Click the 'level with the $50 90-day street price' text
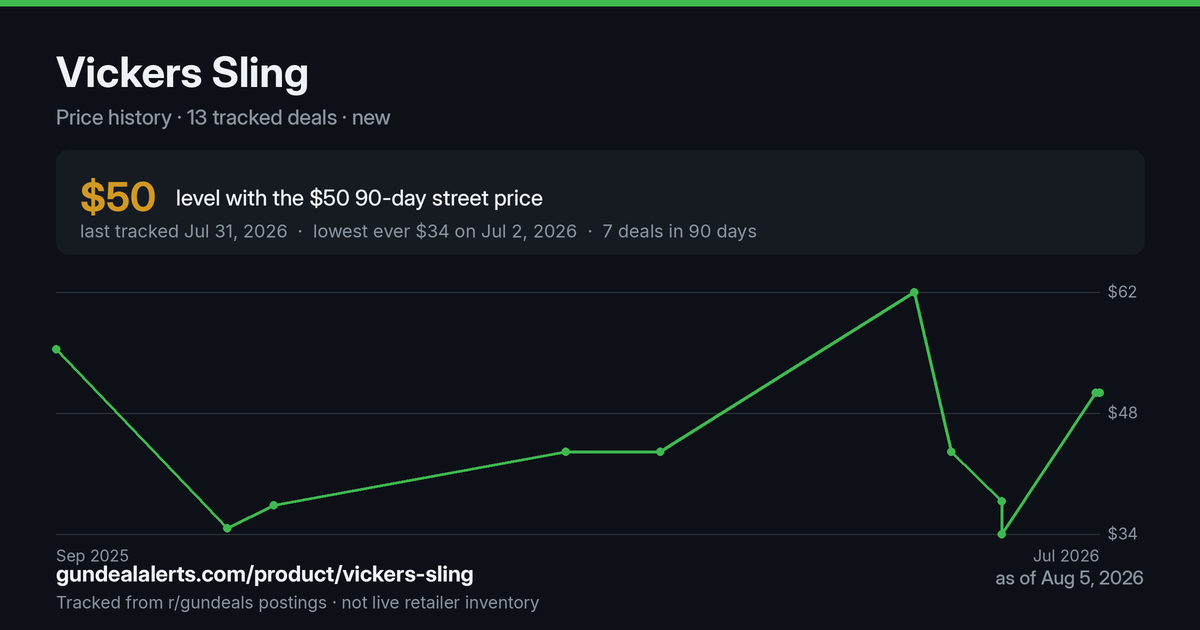The height and width of the screenshot is (630, 1200). click(359, 198)
